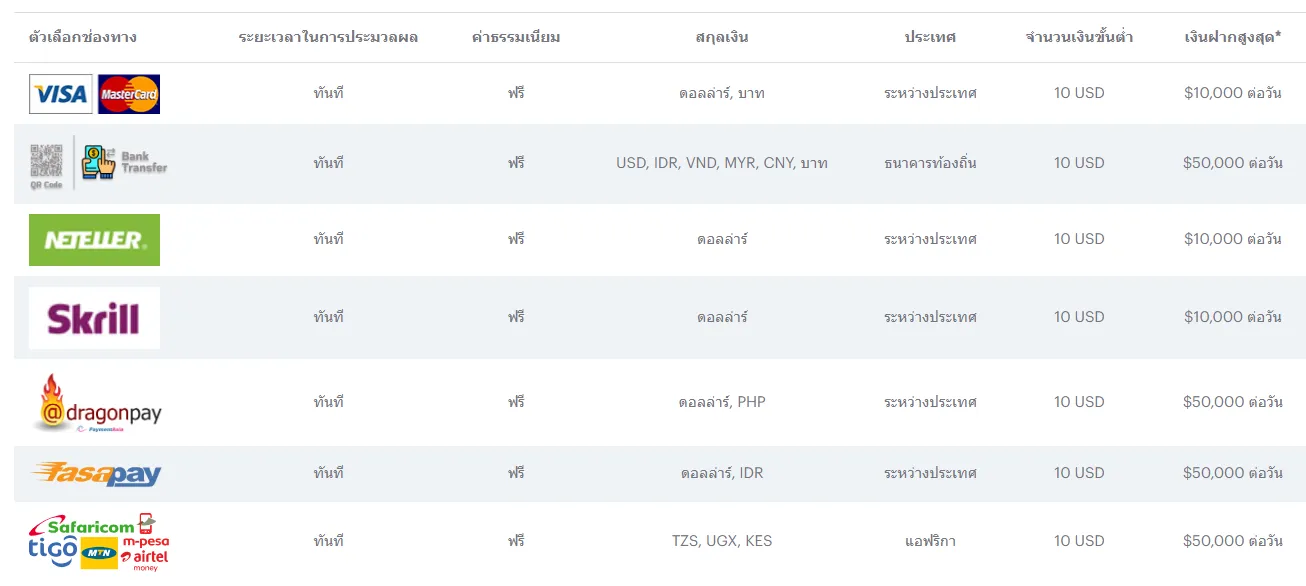The width and height of the screenshot is (1306, 586).
Task: Click the ตัวเลือกช่องทาง column header
Action: [x=83, y=37]
